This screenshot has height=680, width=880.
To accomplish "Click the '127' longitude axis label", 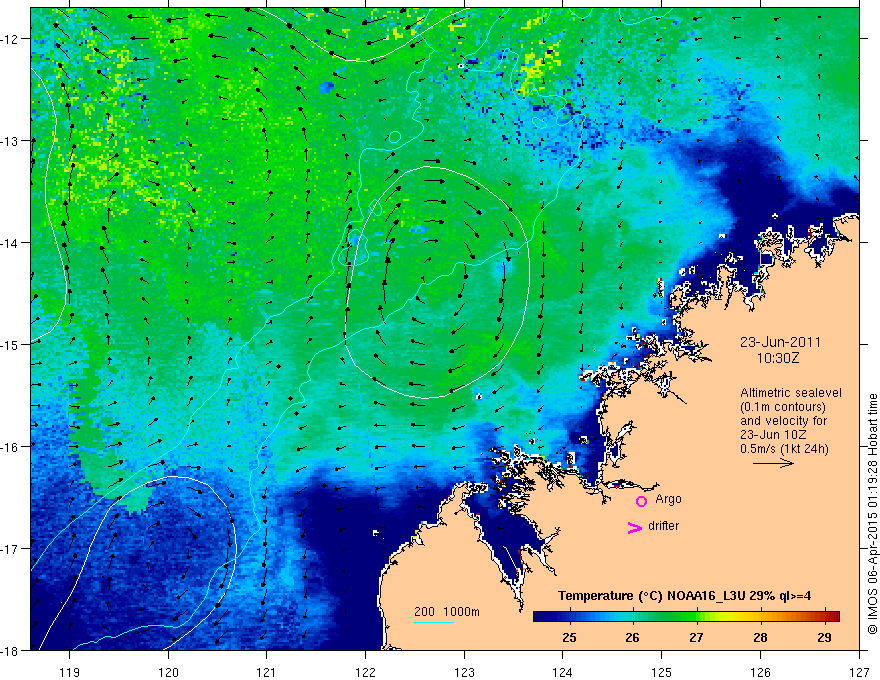I will point(859,672).
